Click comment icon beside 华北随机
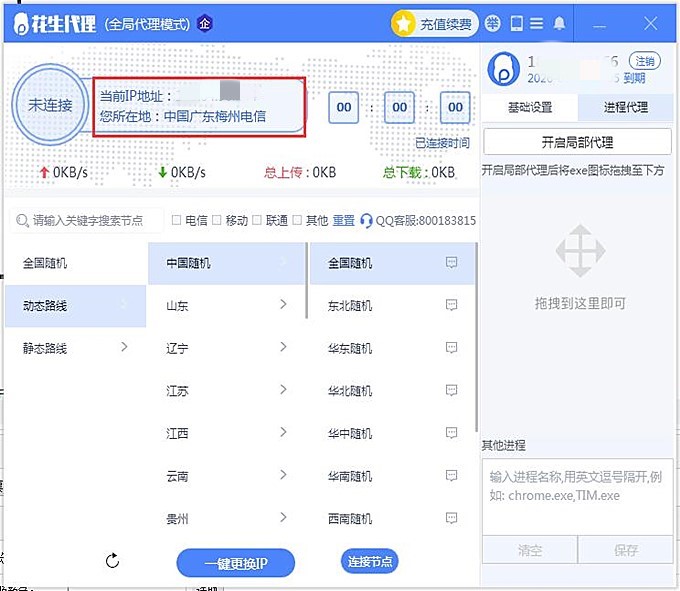The height and width of the screenshot is (591, 680). tap(451, 390)
